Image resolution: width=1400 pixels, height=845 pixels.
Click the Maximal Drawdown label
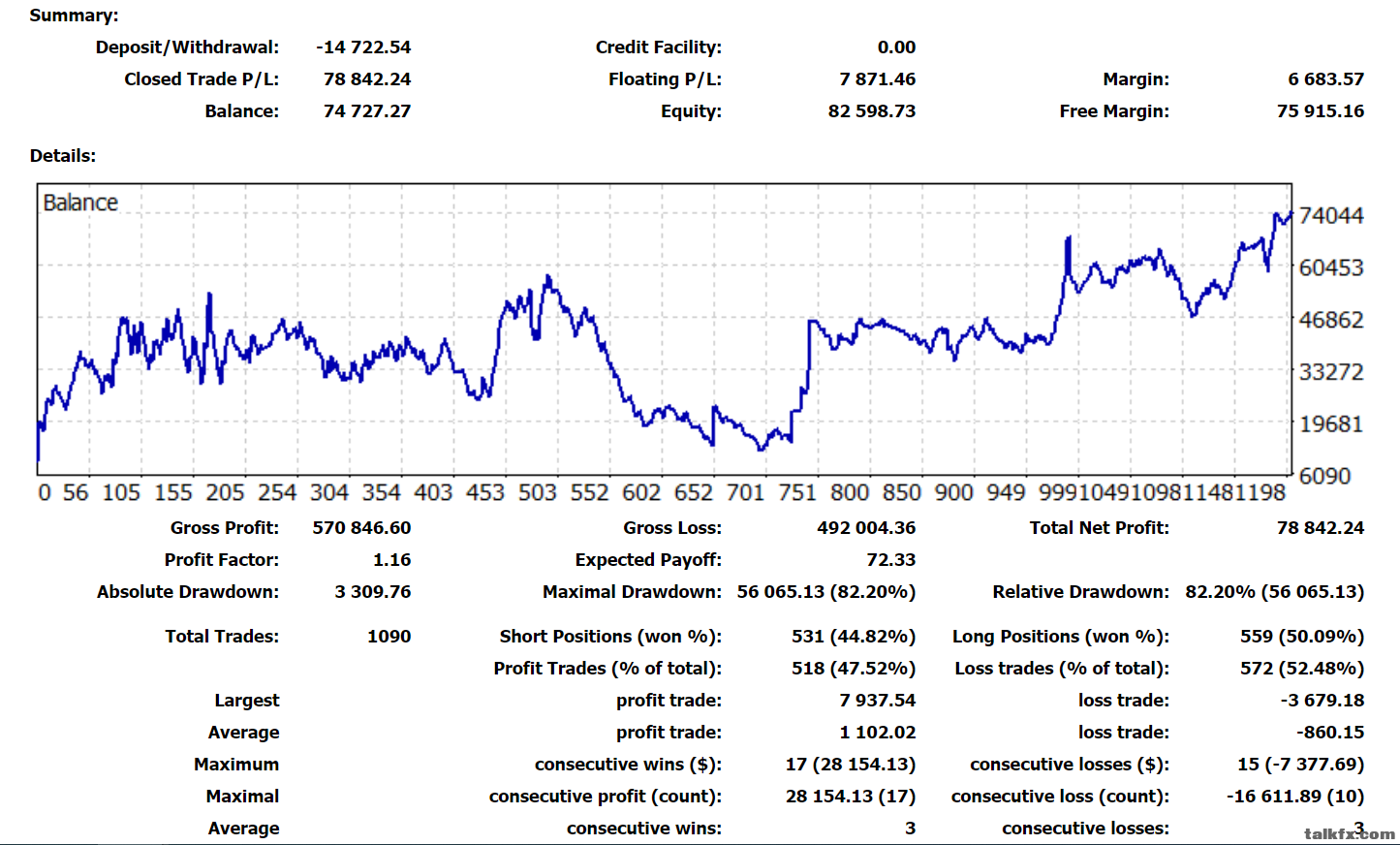632,591
